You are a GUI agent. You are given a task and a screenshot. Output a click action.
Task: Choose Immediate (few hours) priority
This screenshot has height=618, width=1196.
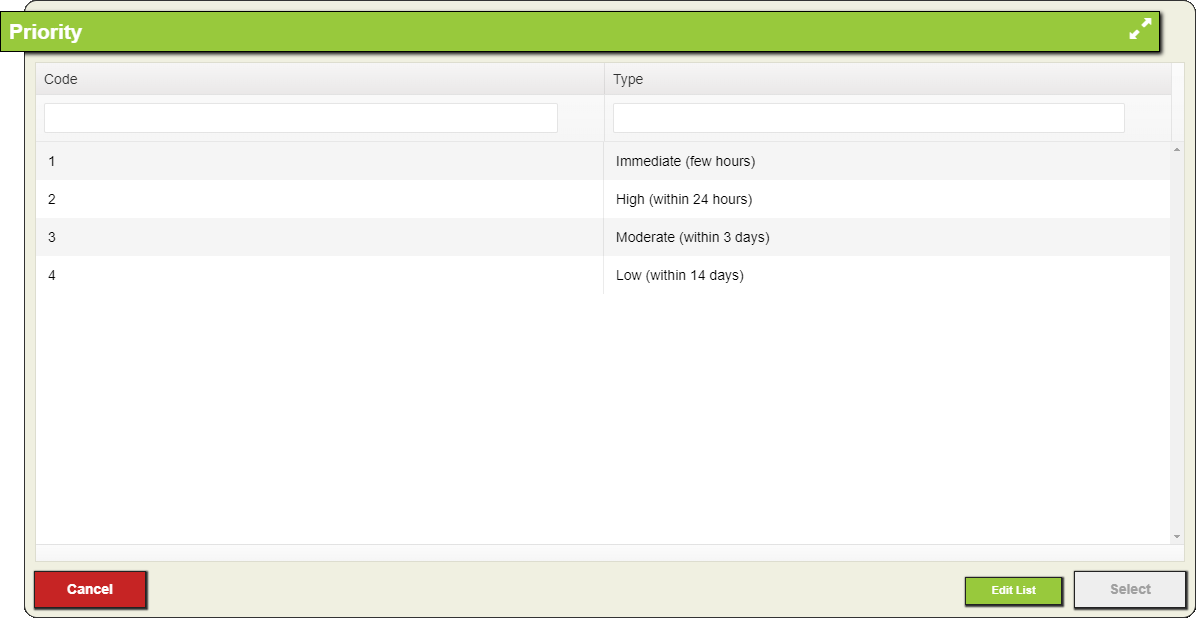(685, 161)
